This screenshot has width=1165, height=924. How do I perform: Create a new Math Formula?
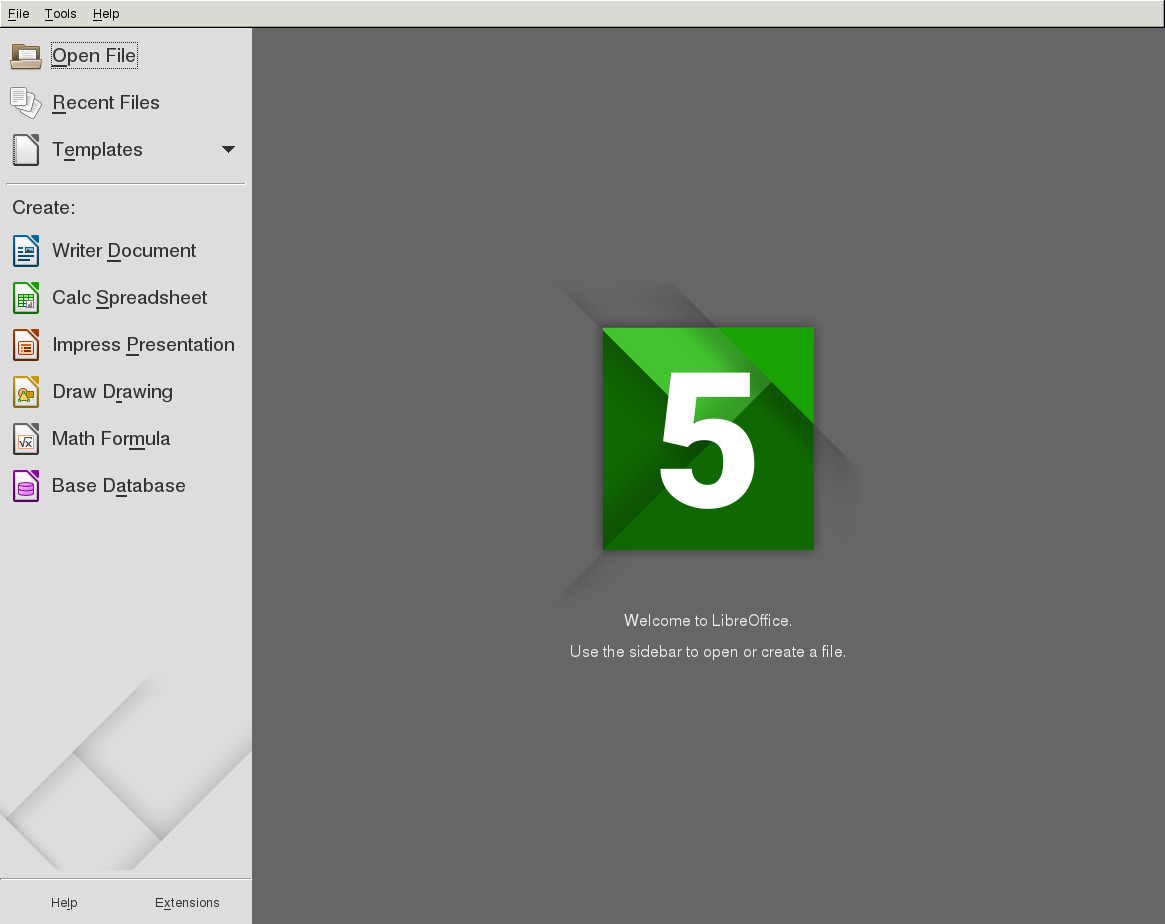(x=111, y=438)
